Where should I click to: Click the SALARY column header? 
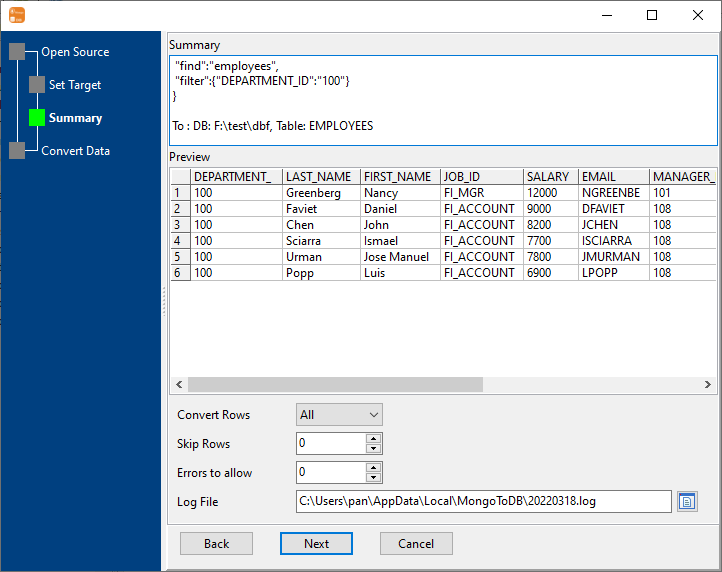point(548,177)
